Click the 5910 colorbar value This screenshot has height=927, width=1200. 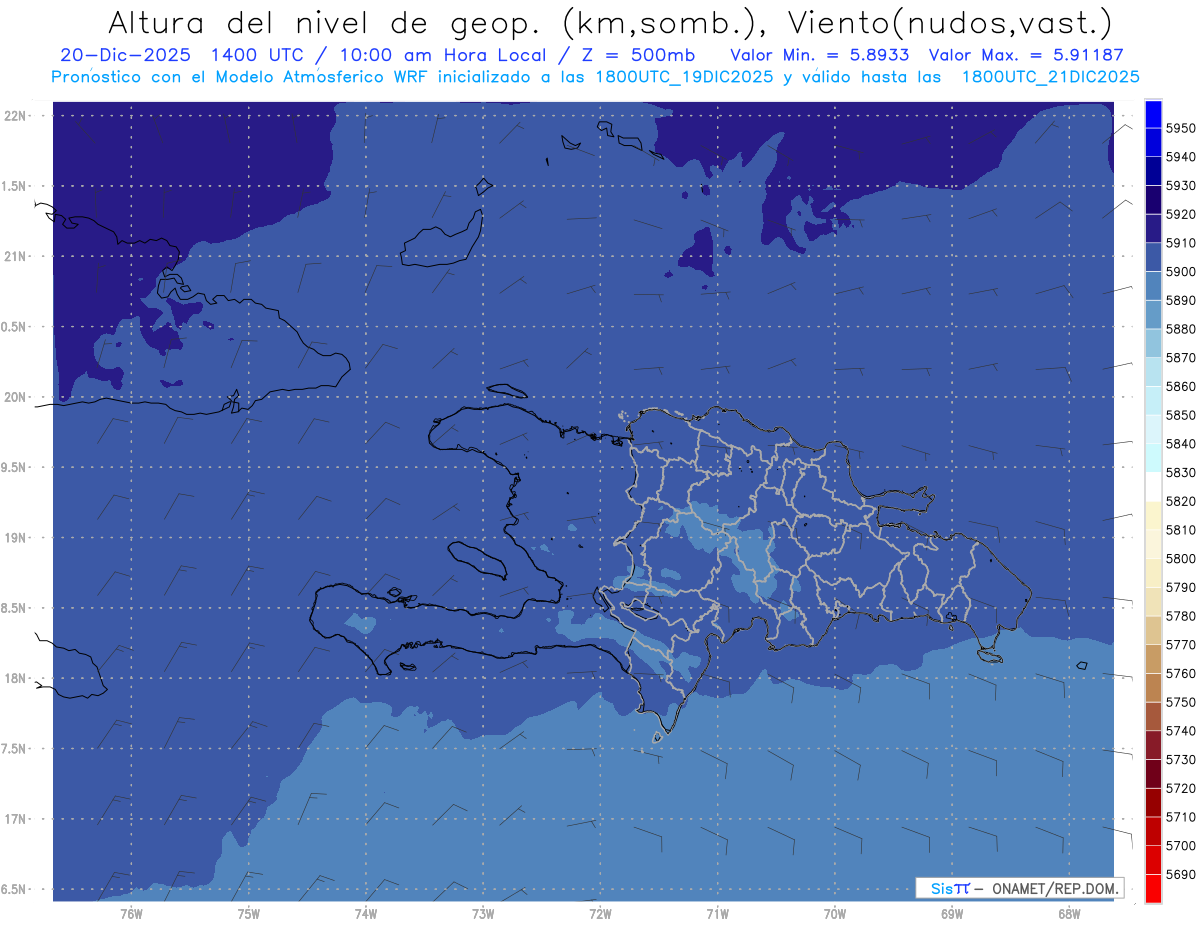click(x=1180, y=243)
